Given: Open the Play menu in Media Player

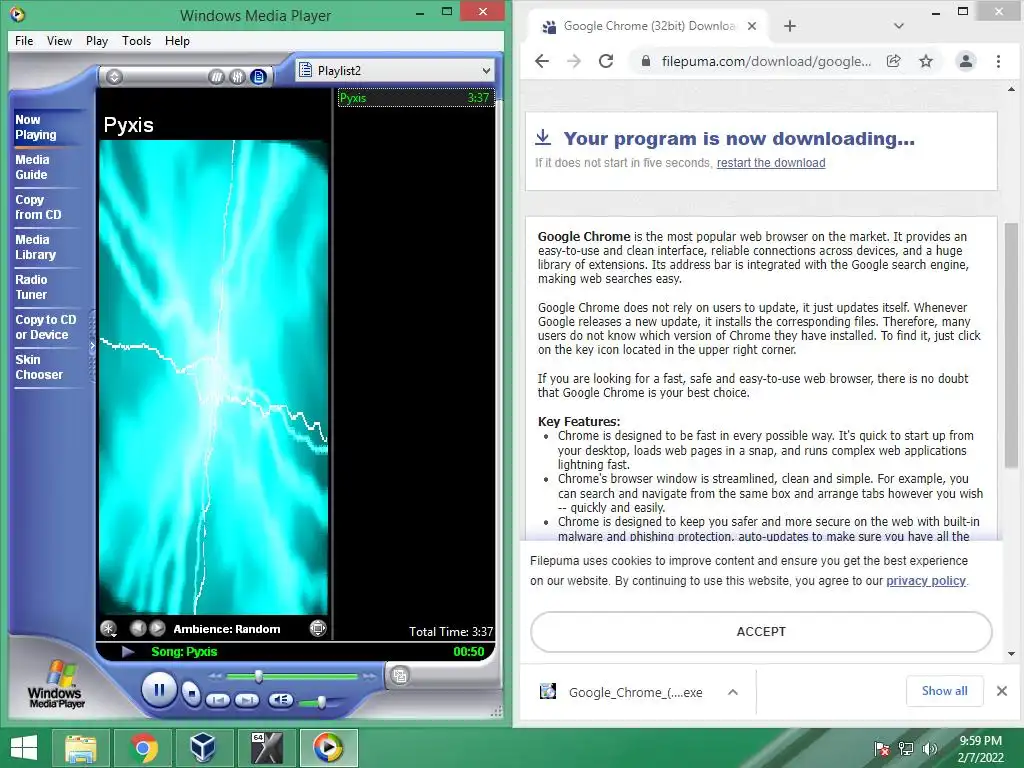Looking at the screenshot, I should coord(97,40).
